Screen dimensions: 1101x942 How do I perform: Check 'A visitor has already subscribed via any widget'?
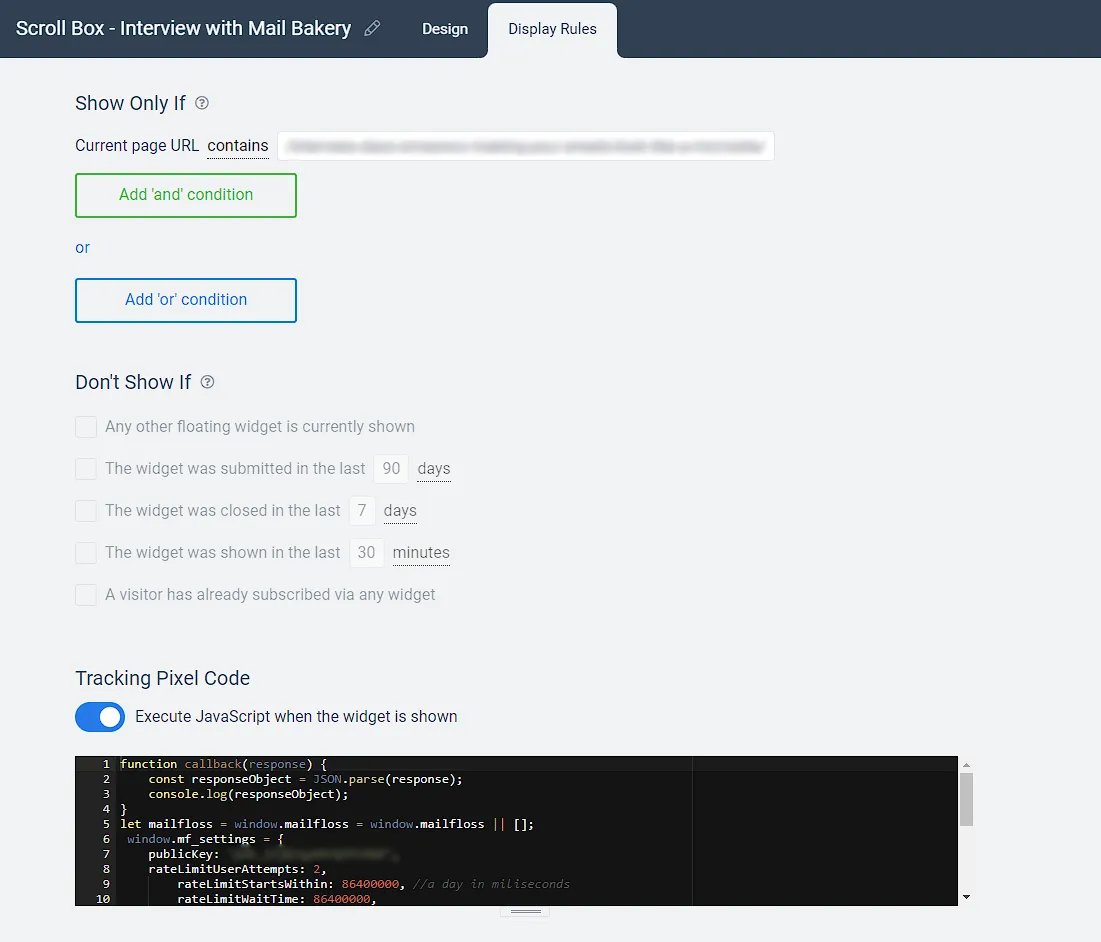tap(86, 595)
